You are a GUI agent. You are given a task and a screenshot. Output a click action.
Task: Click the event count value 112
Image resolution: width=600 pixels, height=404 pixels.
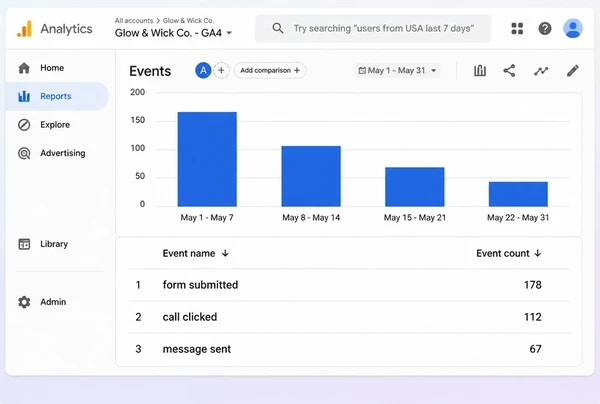(533, 317)
